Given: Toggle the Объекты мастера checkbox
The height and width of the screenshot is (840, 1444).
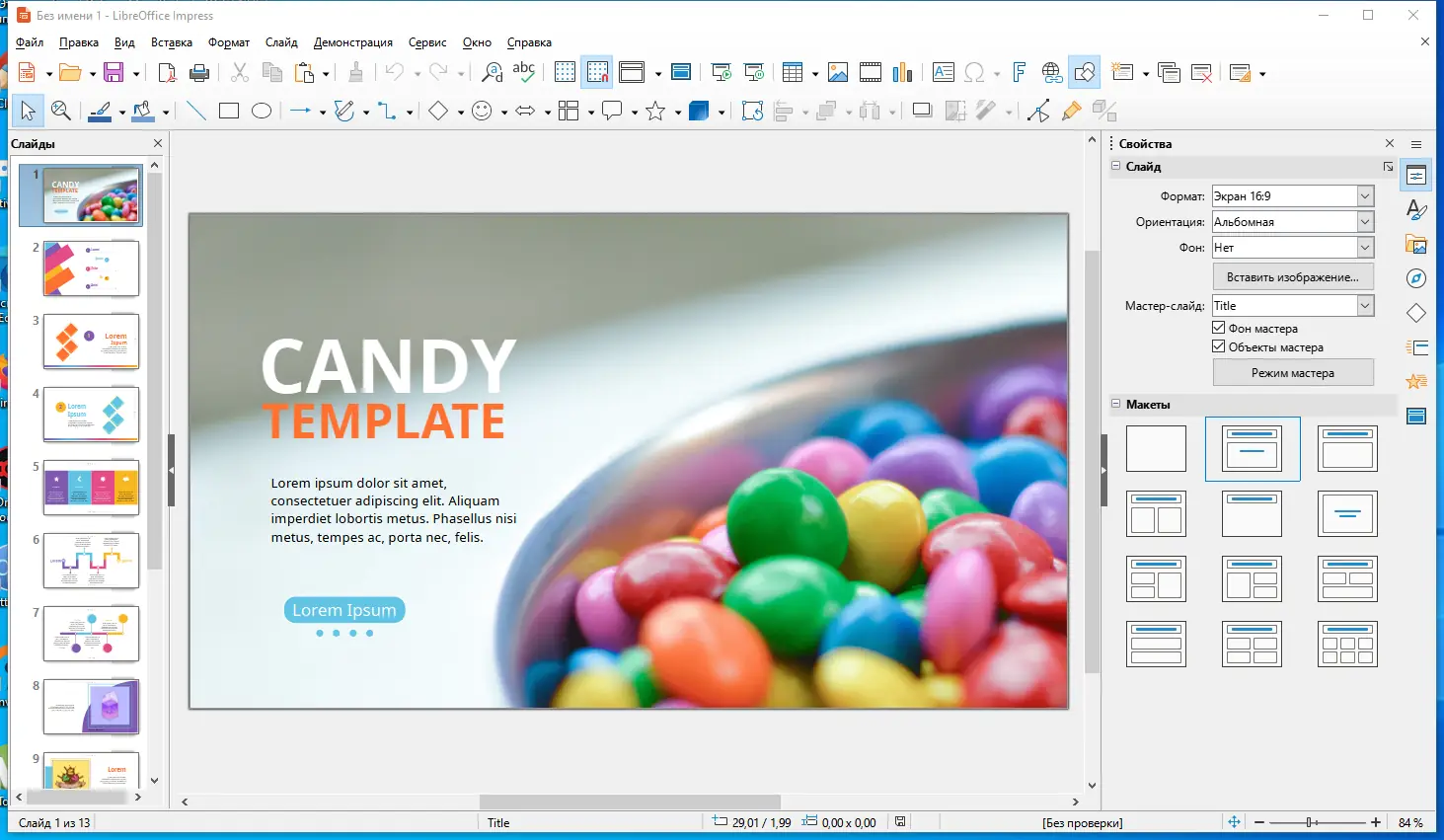Looking at the screenshot, I should 1219,346.
